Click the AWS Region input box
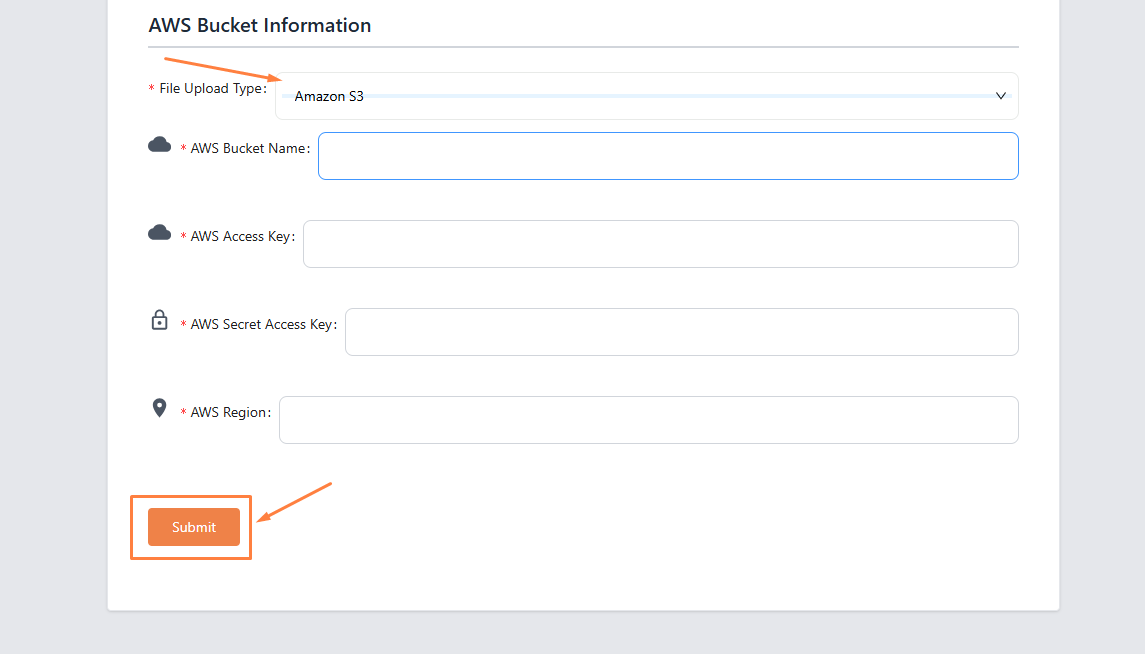 click(x=648, y=420)
